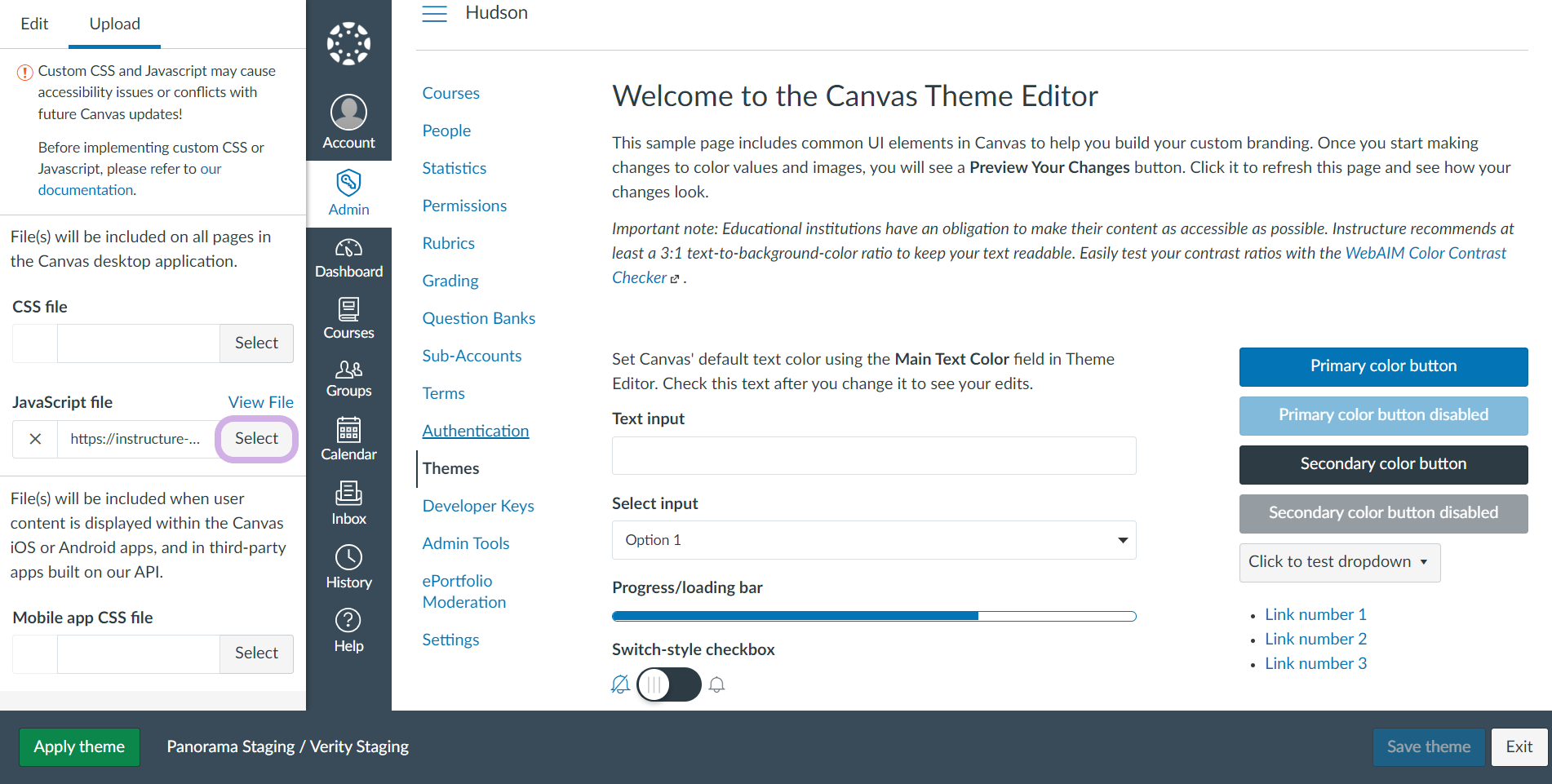Click Primary color button disabled

(x=1383, y=415)
